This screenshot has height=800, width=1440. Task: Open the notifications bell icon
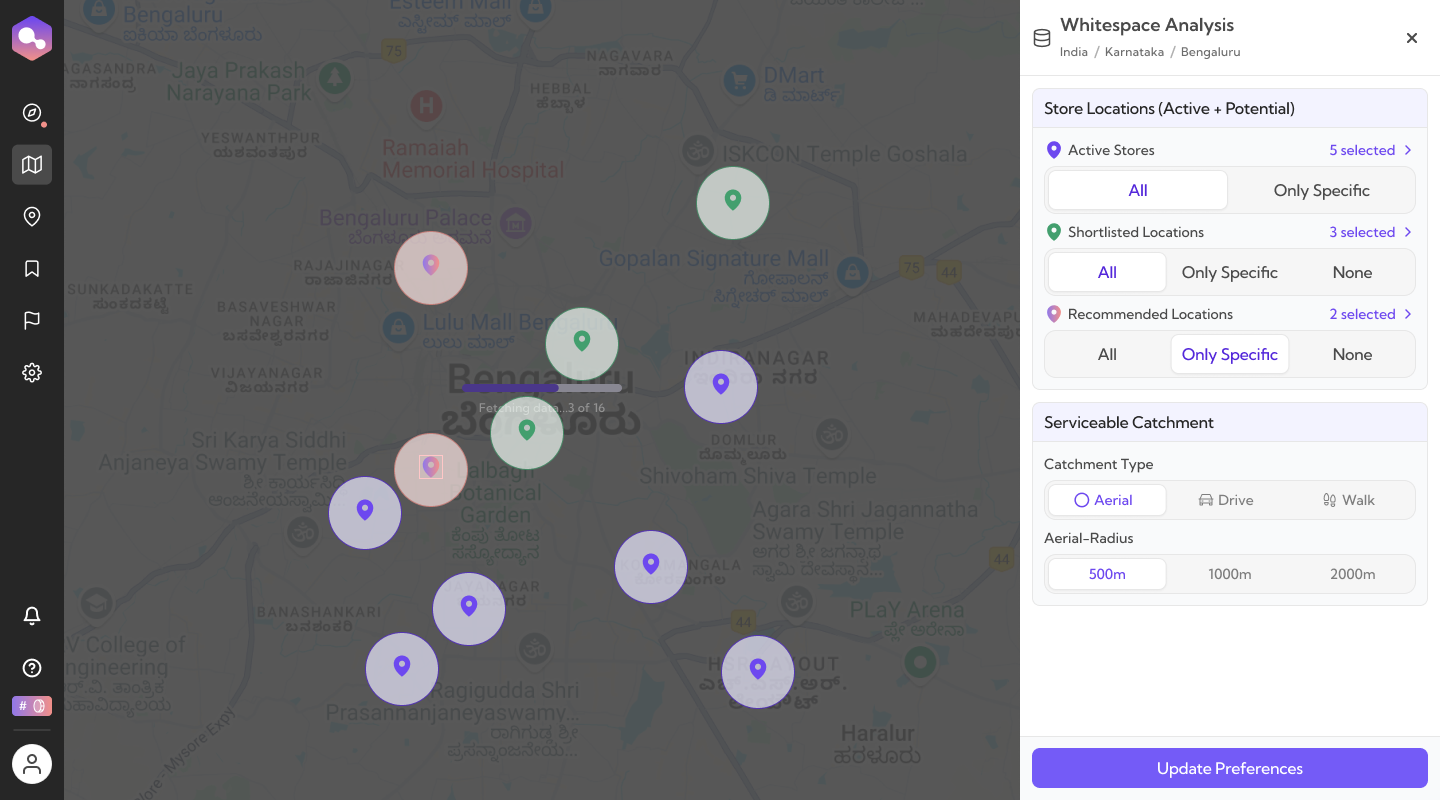coord(32,615)
